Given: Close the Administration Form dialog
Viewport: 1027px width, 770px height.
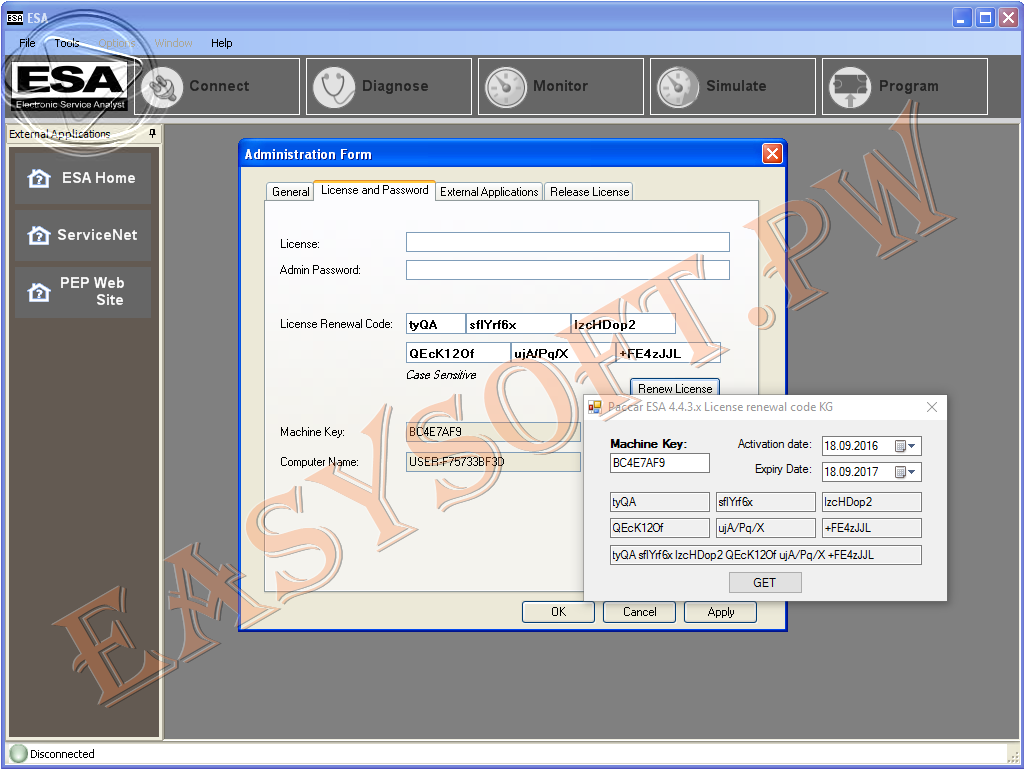Looking at the screenshot, I should pos(772,154).
